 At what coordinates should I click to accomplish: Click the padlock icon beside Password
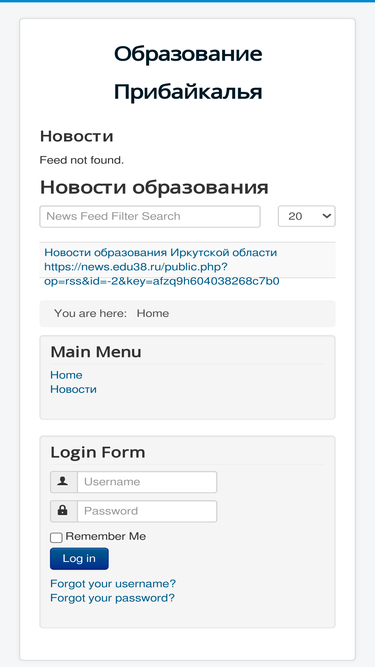coord(63,511)
